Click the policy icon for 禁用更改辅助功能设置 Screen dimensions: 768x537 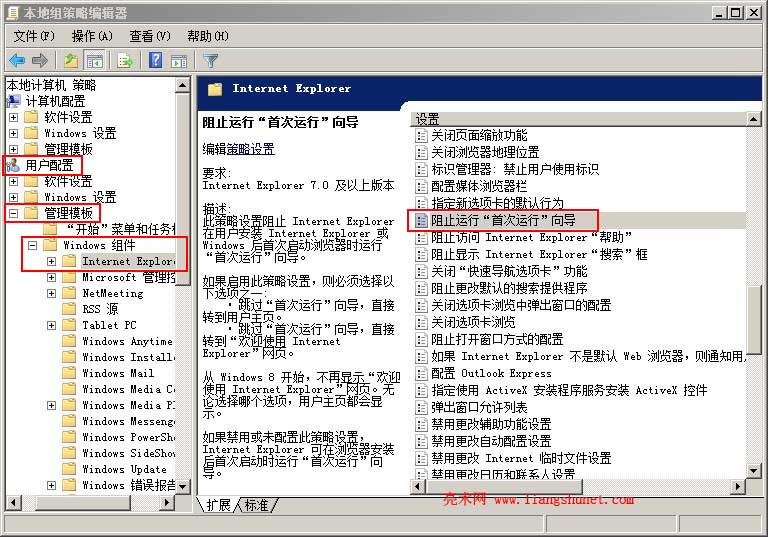pos(421,424)
